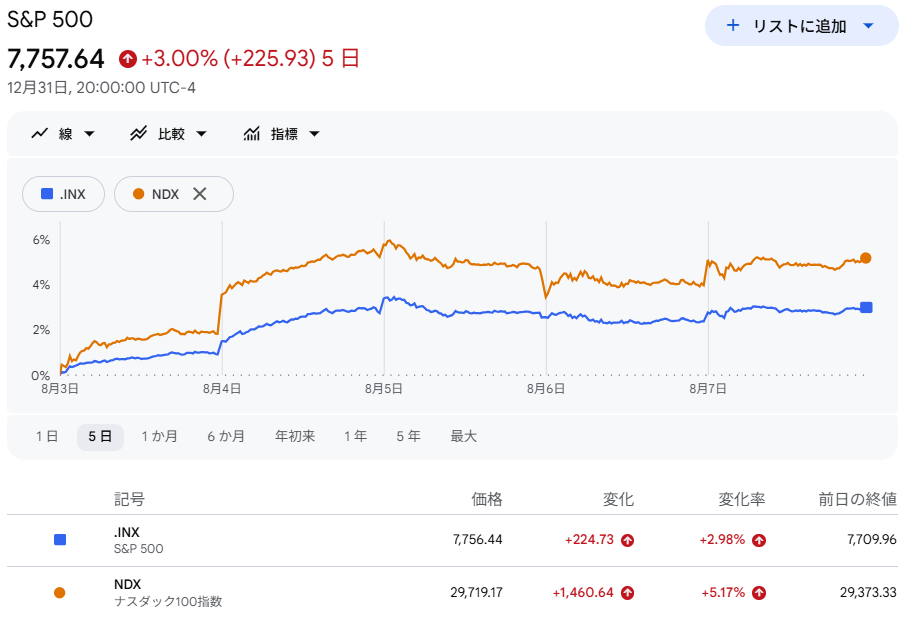Click the plus icon in リストに追加
The width and height of the screenshot is (917, 617).
click(732, 25)
